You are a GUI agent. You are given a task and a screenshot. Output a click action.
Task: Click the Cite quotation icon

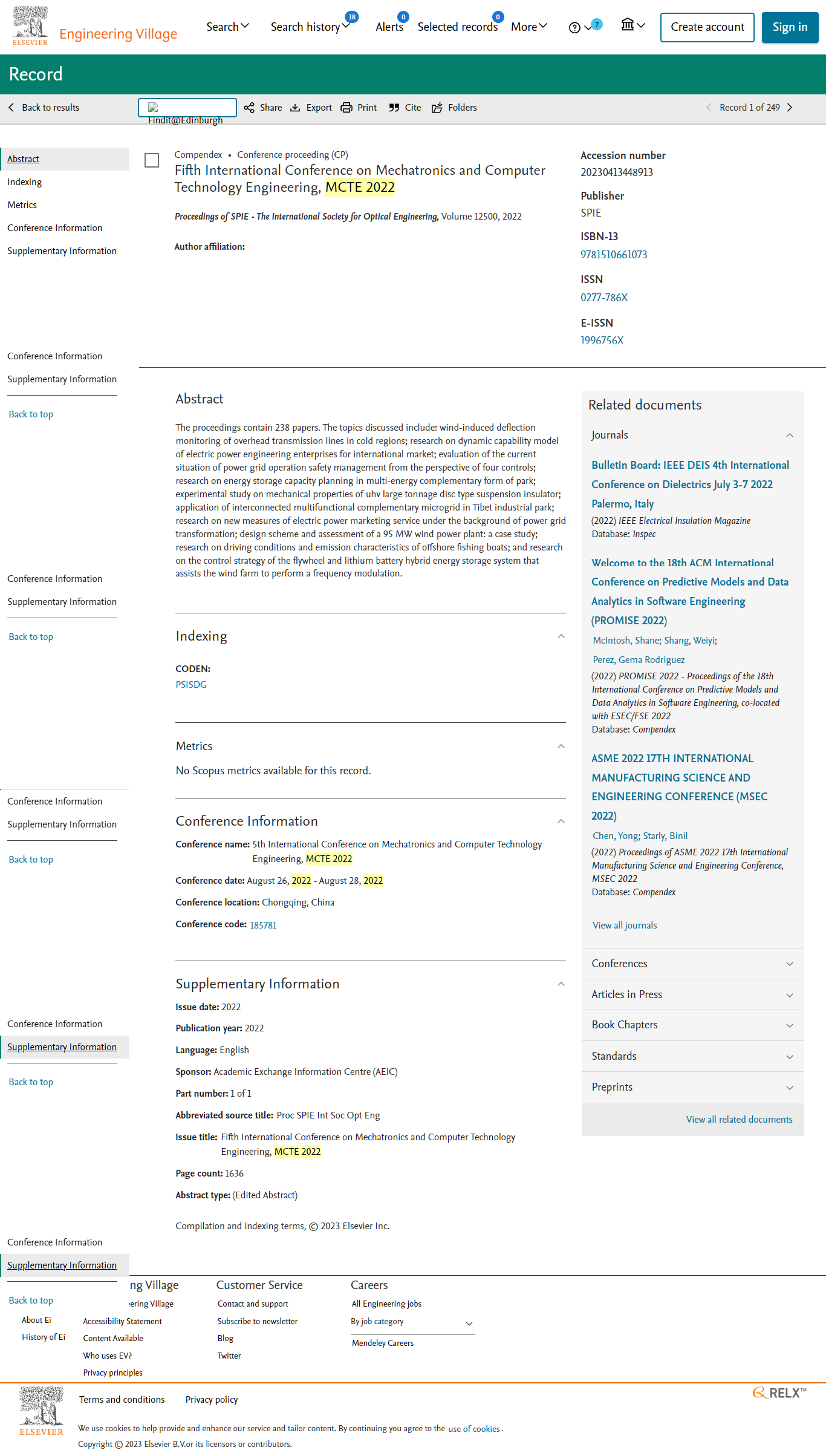(394, 108)
